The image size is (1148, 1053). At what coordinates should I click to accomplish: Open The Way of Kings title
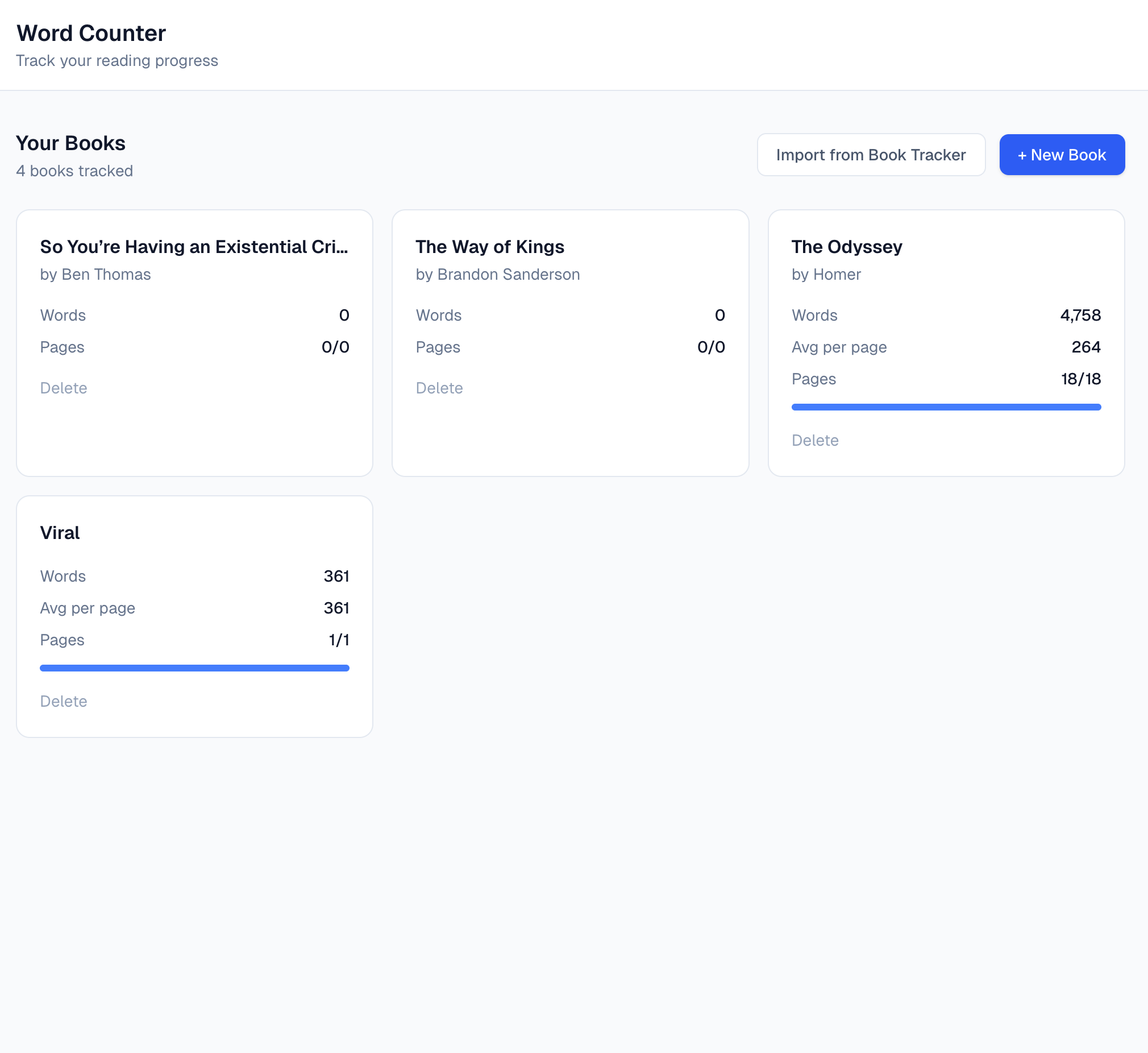(x=490, y=247)
